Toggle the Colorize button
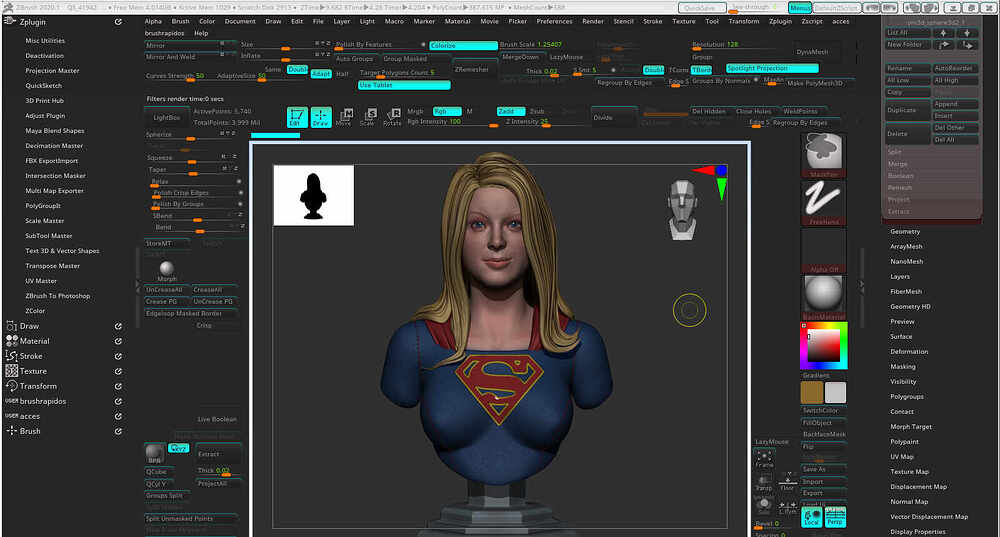 click(463, 45)
